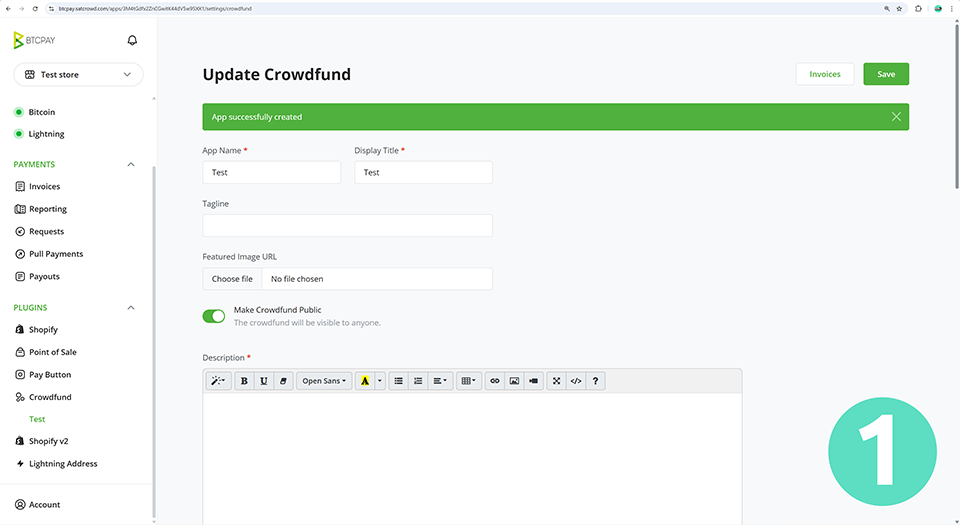Image resolution: width=960 pixels, height=525 pixels.
Task: Open the Open Sans font dropdown
Action: pos(324,381)
